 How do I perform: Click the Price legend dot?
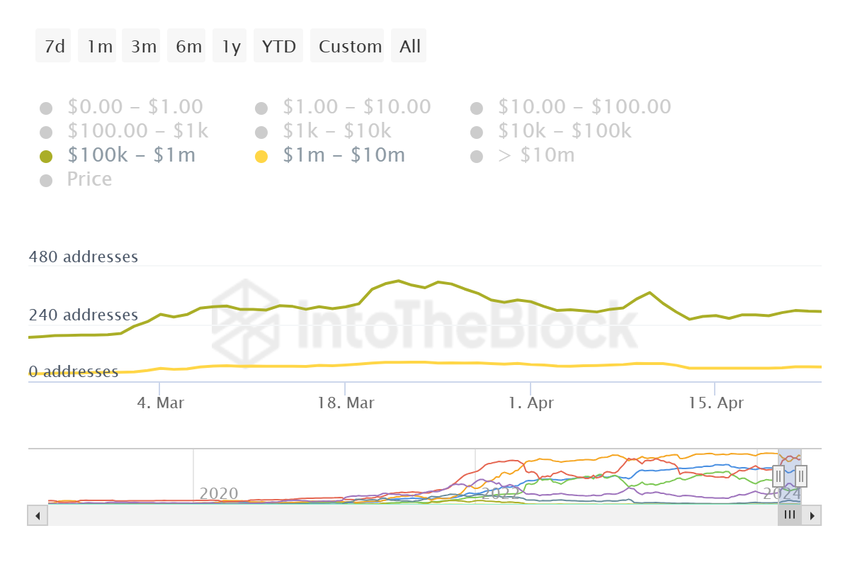click(x=46, y=180)
